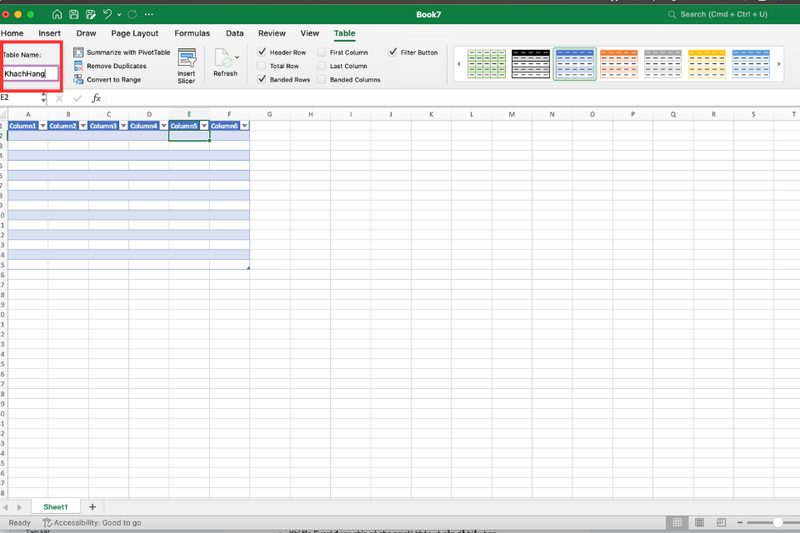Viewport: 800px width, 533px height.
Task: Toggle the Banded Rows checkbox
Action: 262,80
